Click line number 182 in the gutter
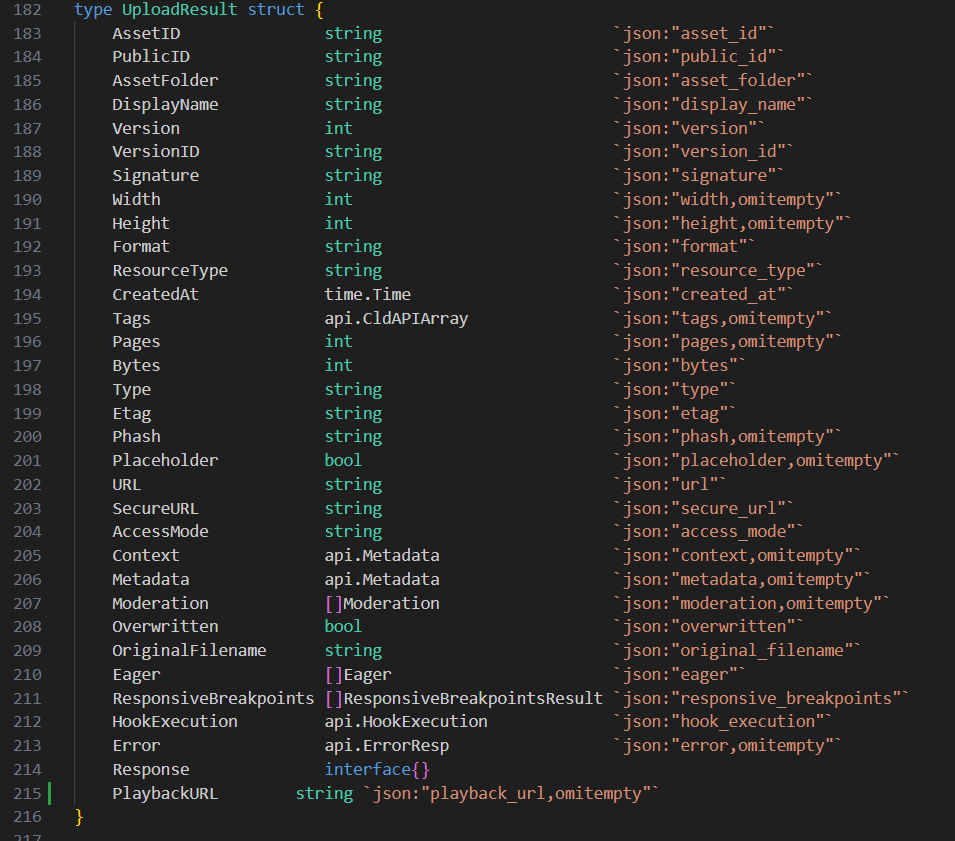The width and height of the screenshot is (955, 841). pyautogui.click(x=28, y=10)
